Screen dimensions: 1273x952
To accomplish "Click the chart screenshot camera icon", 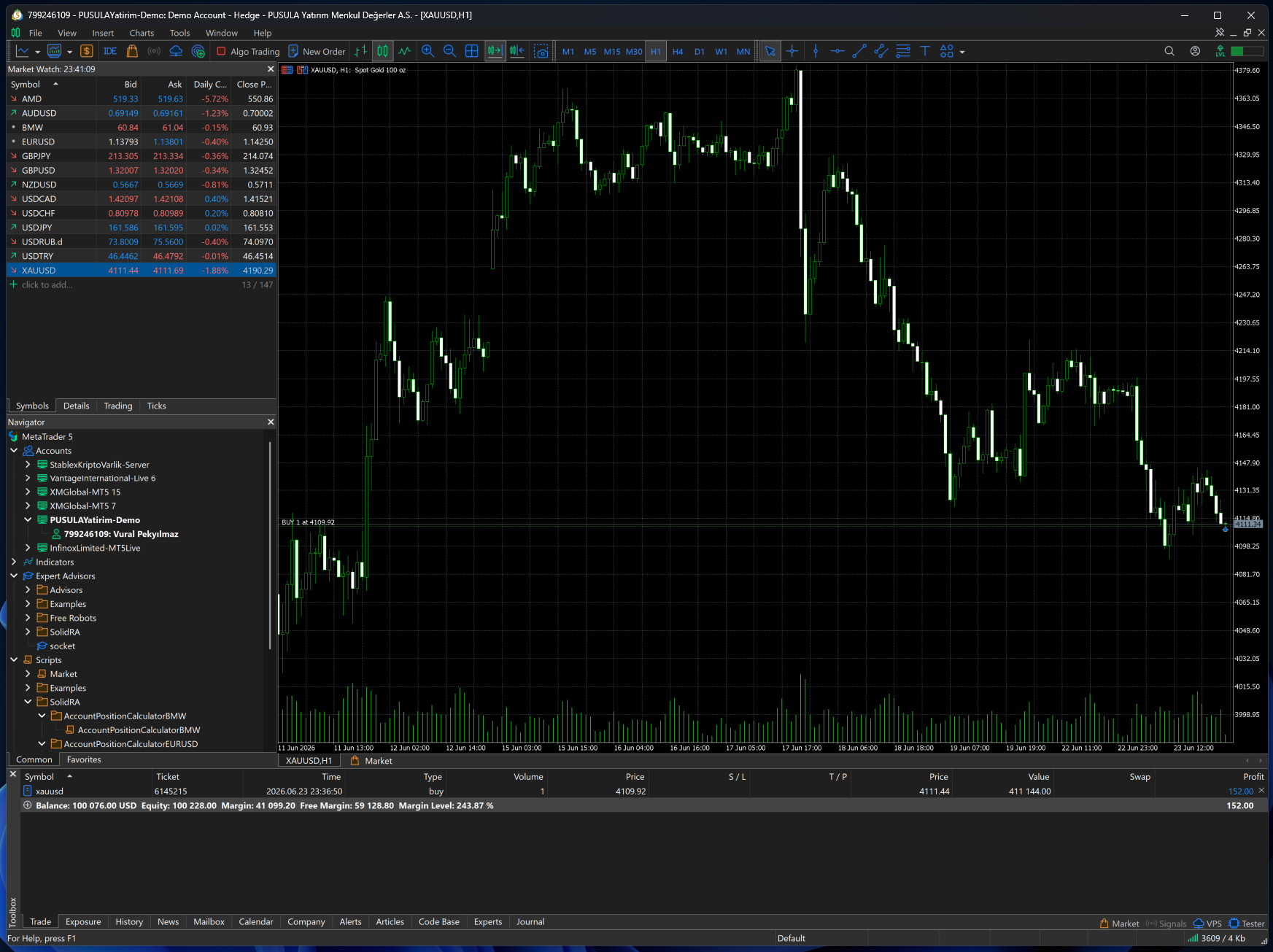I will click(541, 51).
